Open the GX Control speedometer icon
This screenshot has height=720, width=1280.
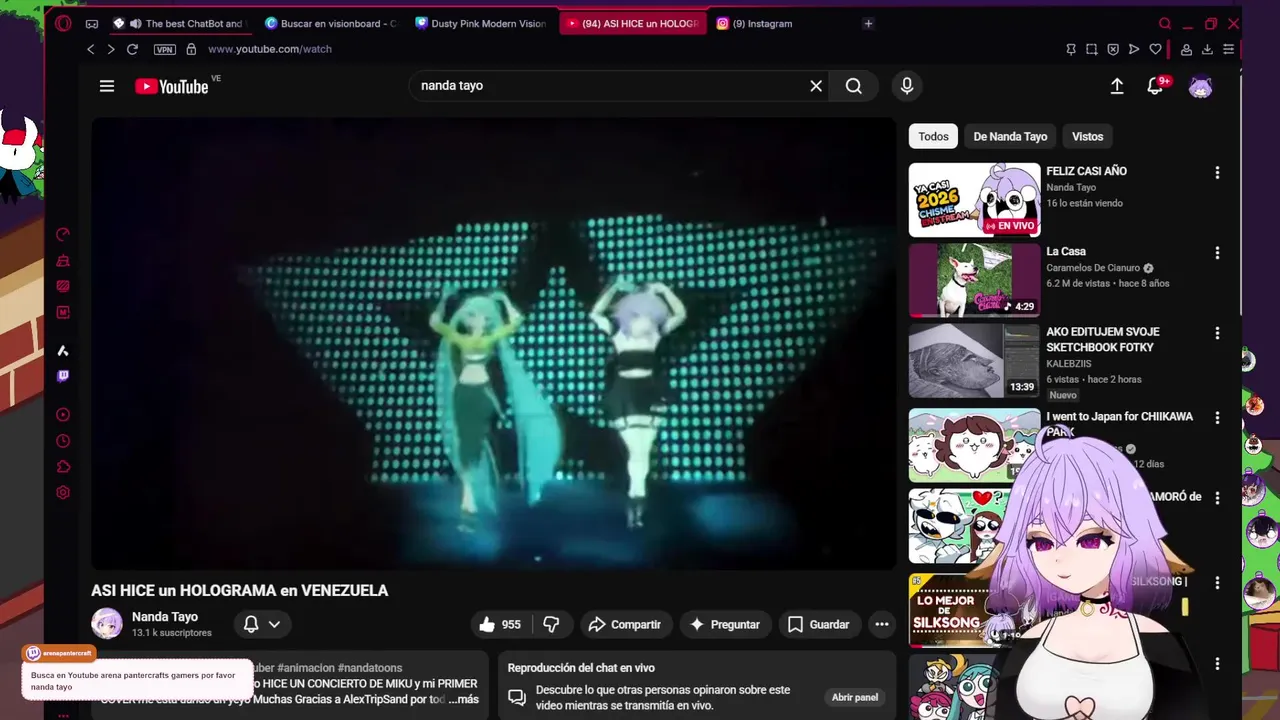[x=63, y=234]
